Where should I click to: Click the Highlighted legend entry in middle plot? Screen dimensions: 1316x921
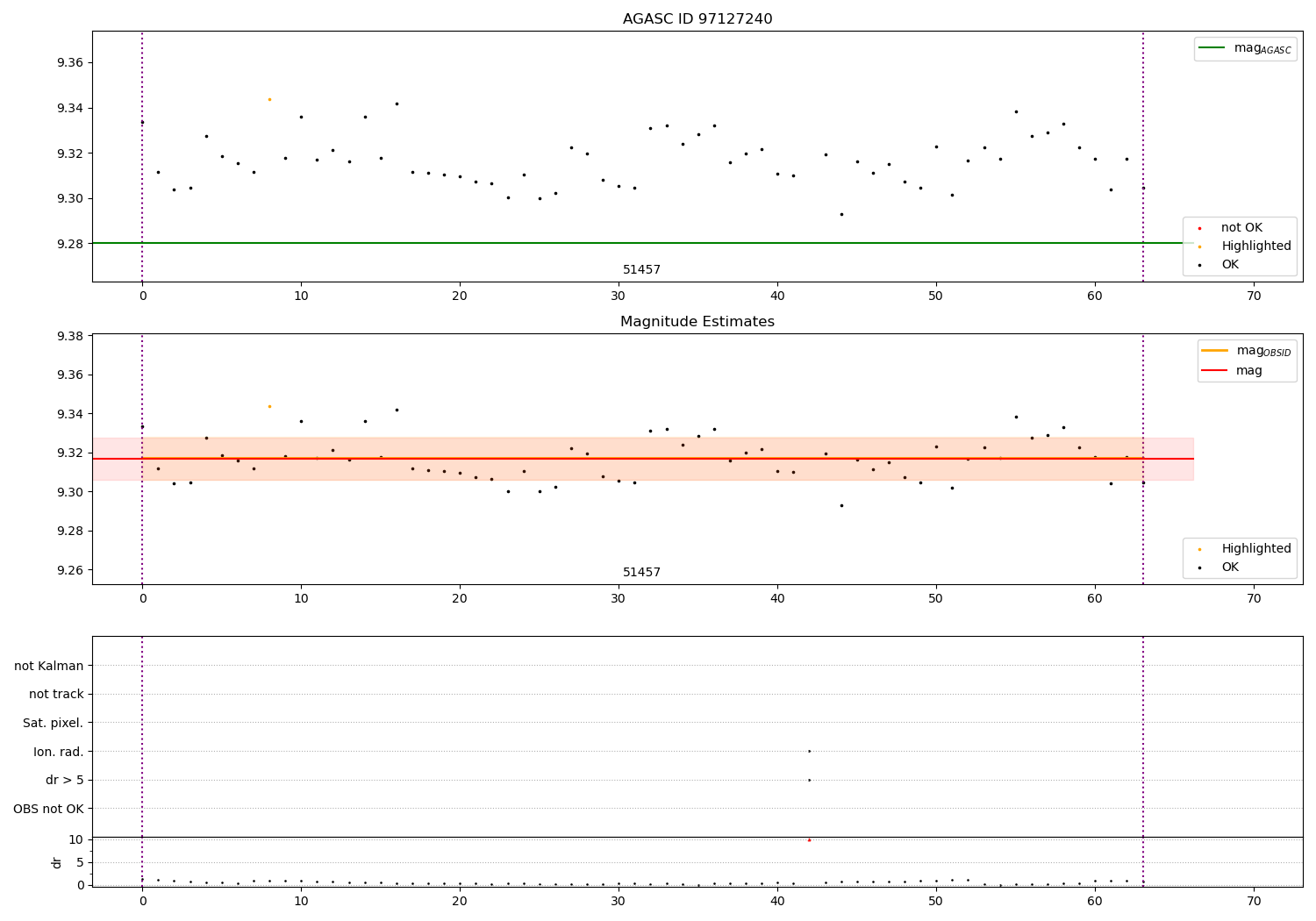1245,549
